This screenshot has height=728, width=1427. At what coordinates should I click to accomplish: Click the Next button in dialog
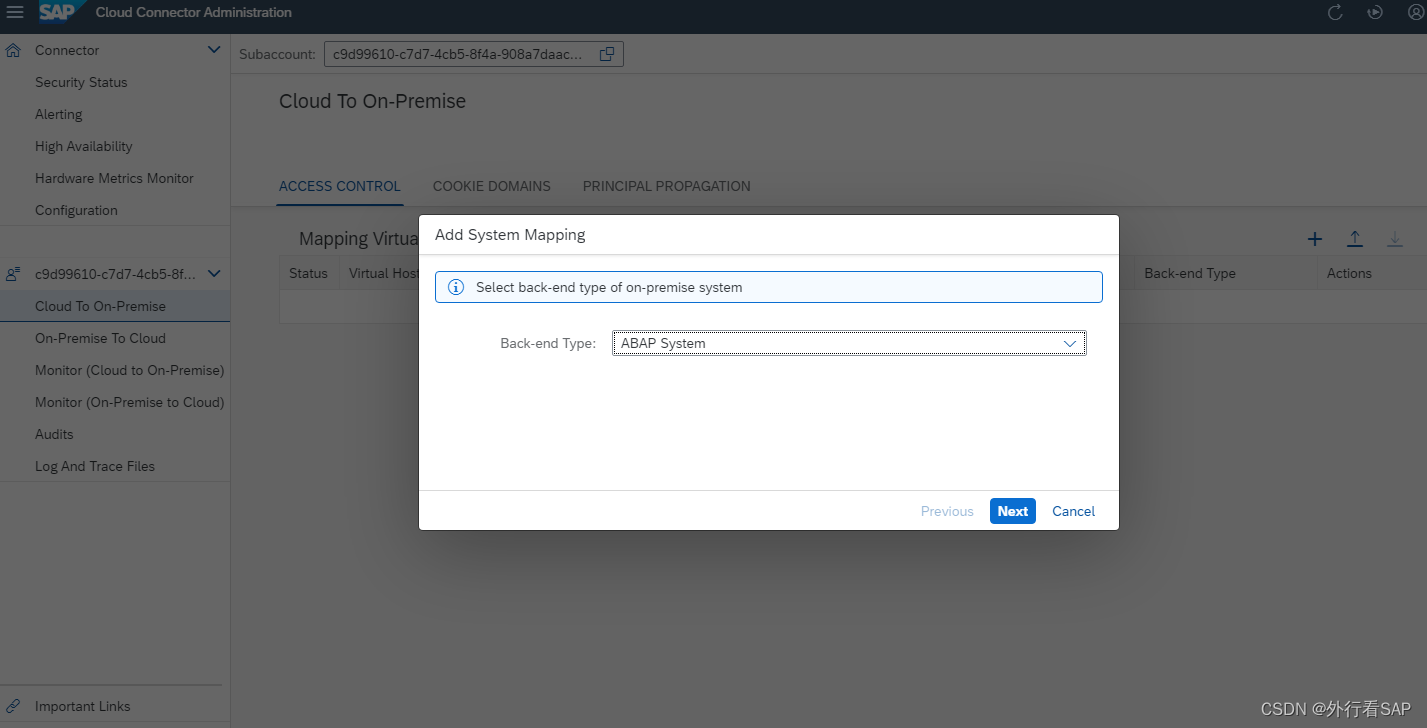tap(1013, 511)
